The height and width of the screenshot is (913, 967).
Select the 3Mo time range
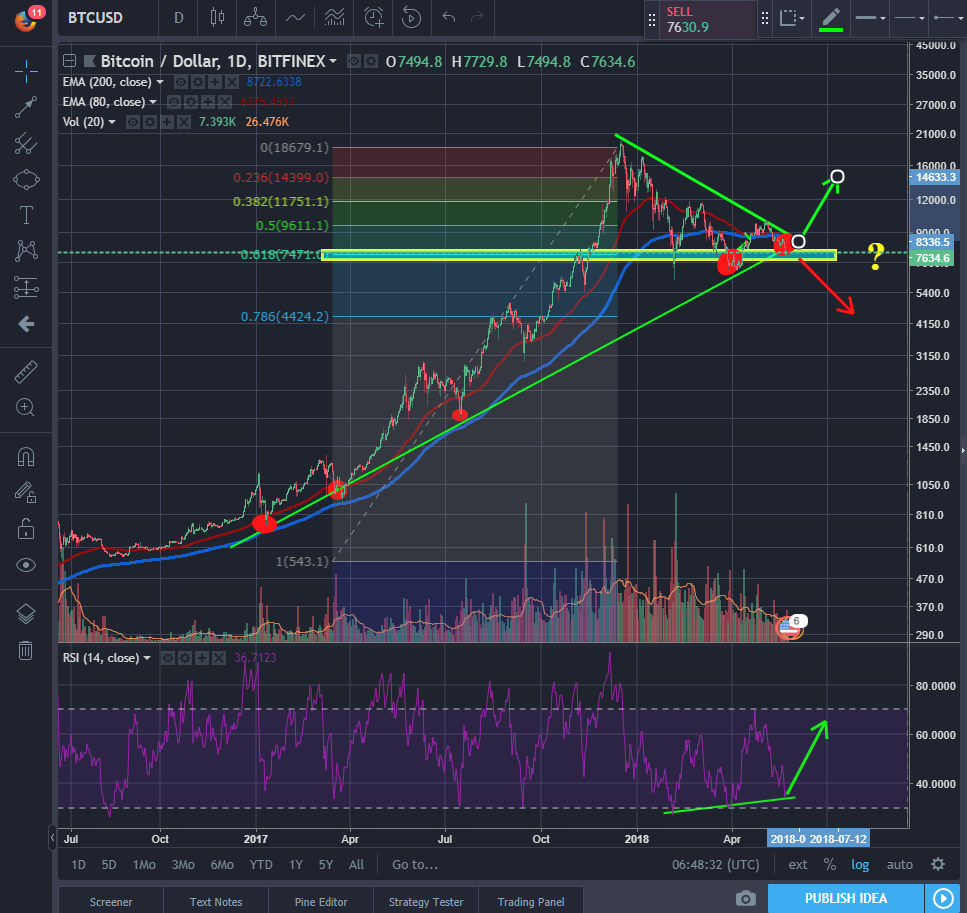coord(183,864)
